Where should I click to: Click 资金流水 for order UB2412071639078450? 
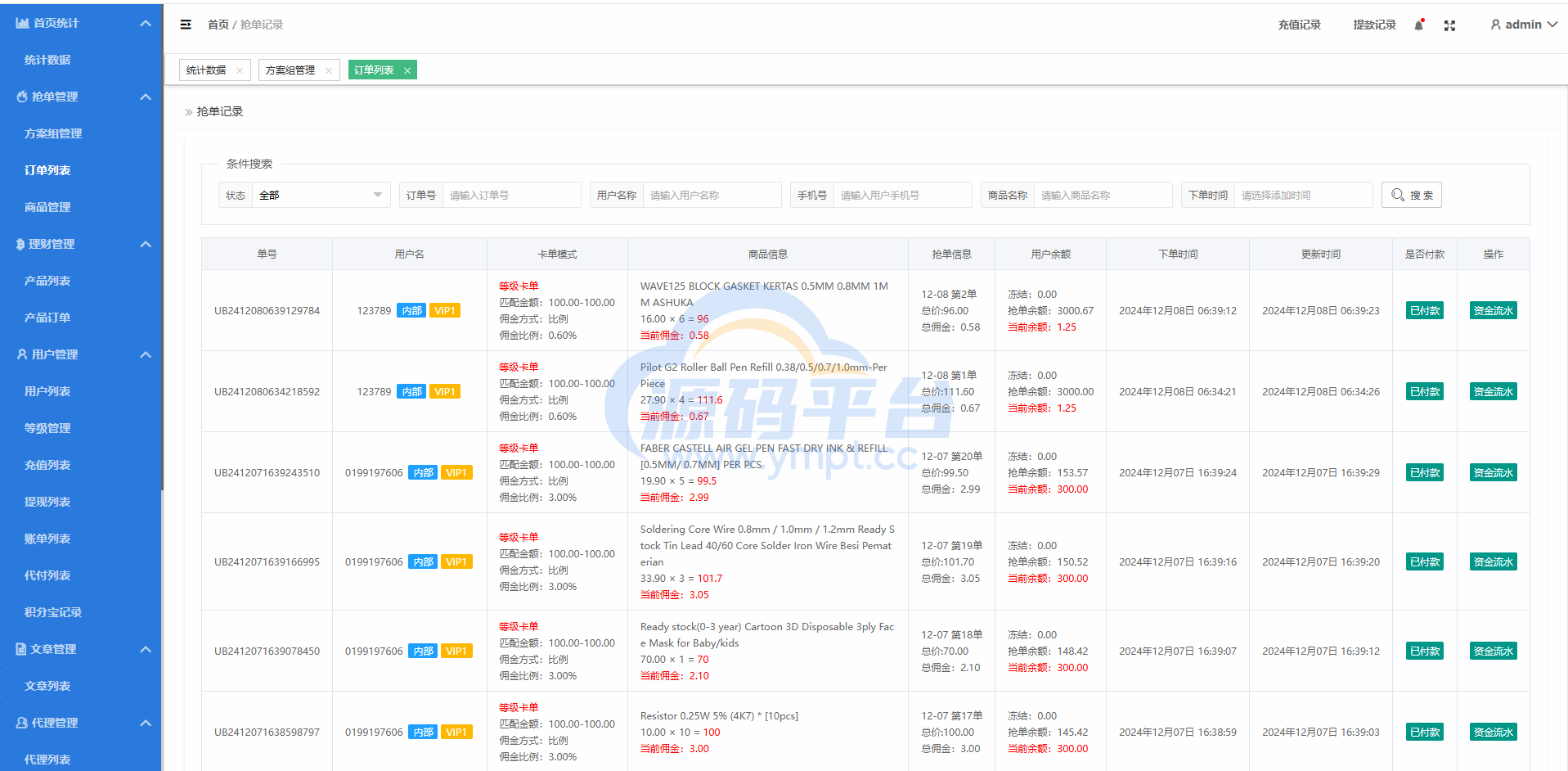click(x=1493, y=652)
